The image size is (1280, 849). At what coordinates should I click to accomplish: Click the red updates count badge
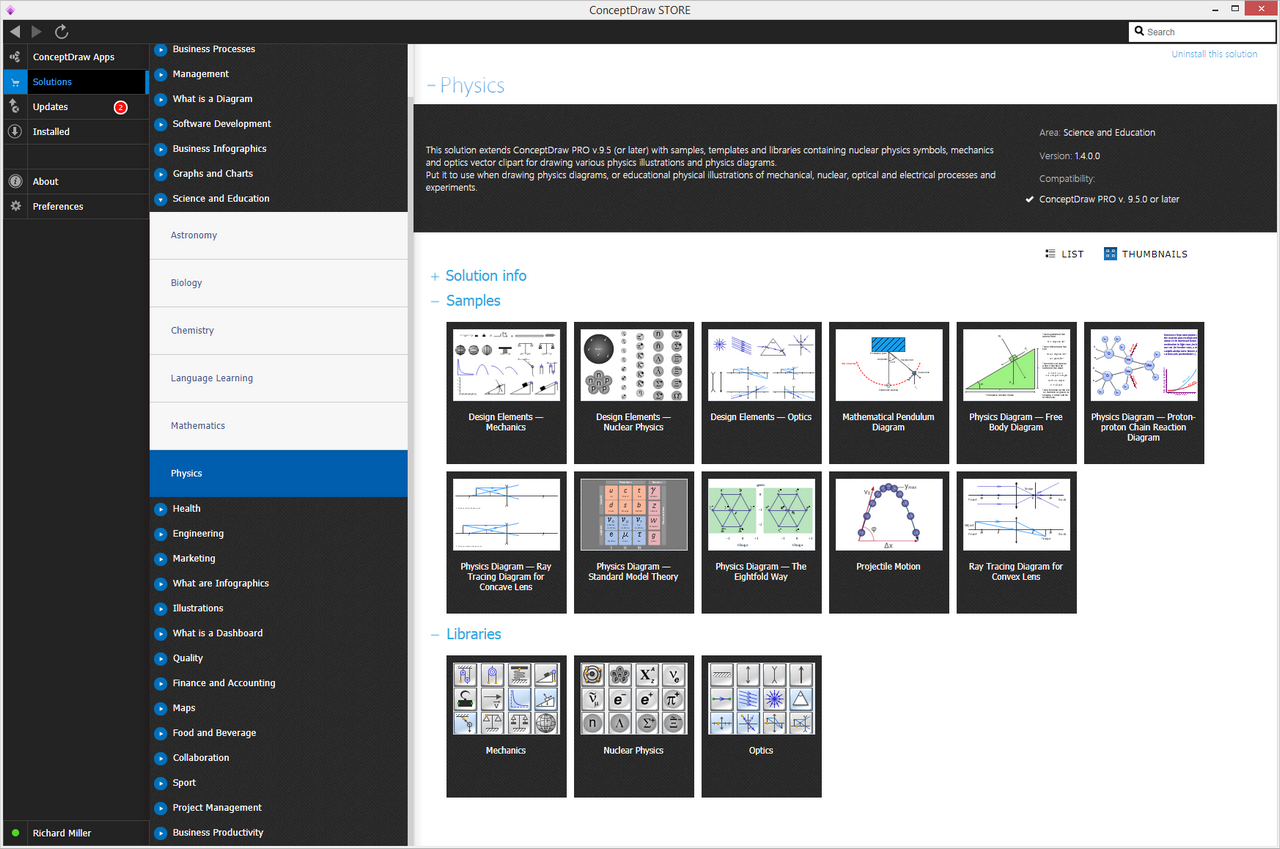(x=121, y=107)
